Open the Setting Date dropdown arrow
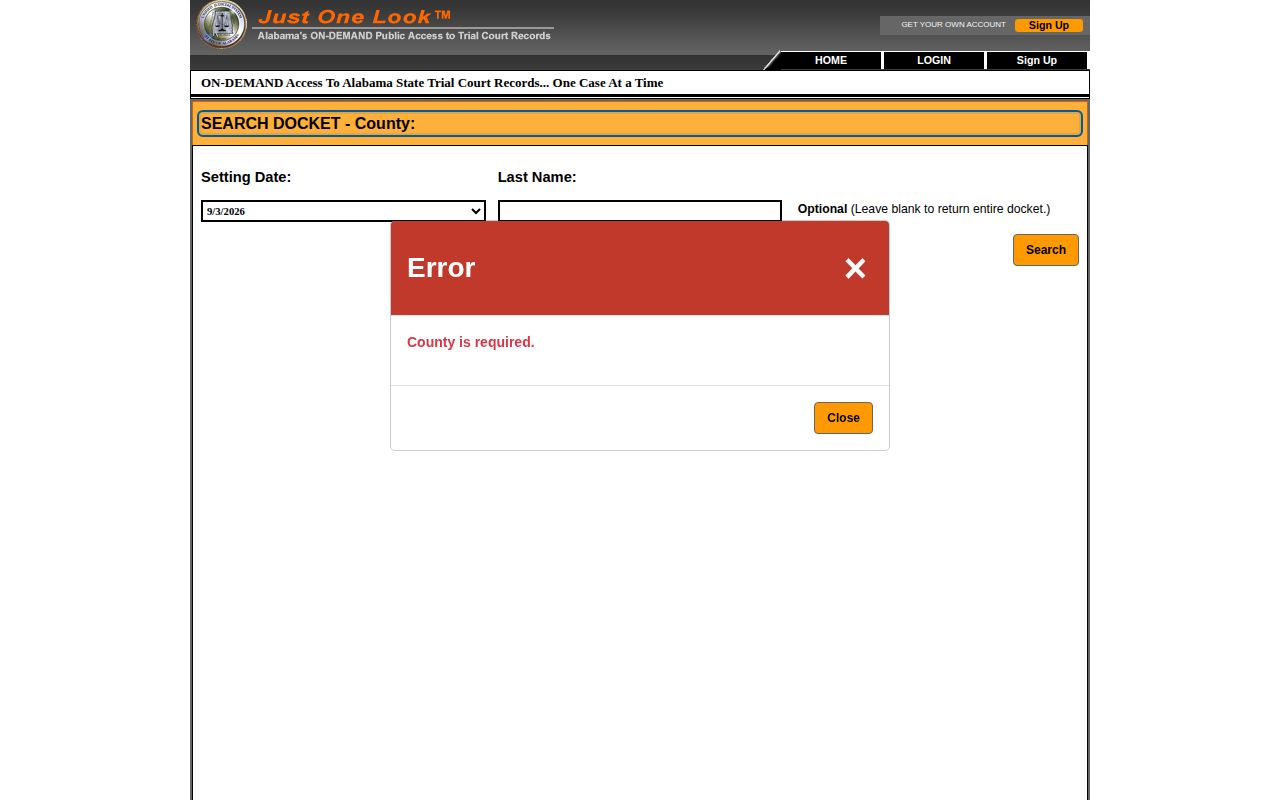 click(x=476, y=211)
